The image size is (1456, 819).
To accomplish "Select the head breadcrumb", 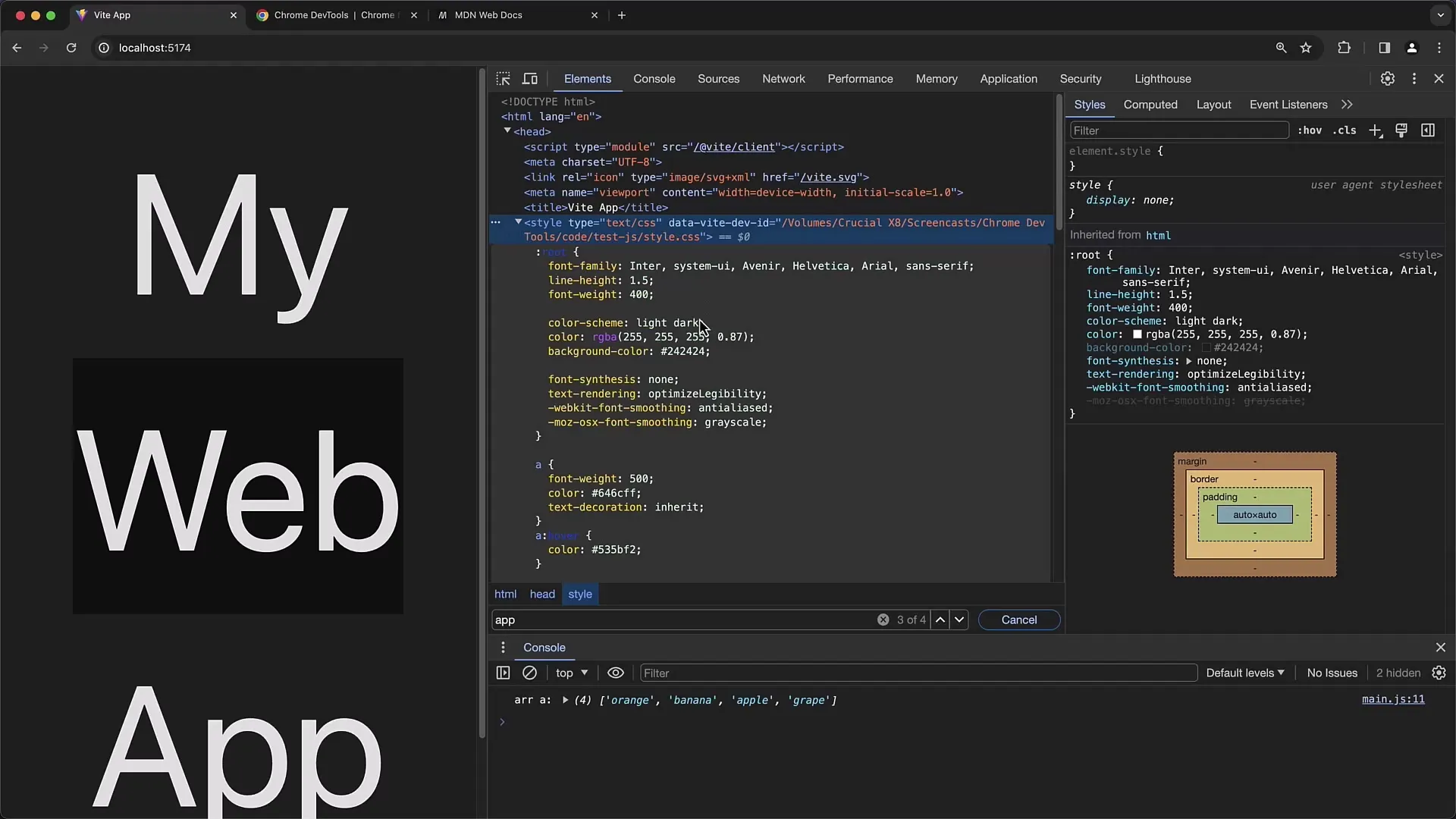I will 542,595.
